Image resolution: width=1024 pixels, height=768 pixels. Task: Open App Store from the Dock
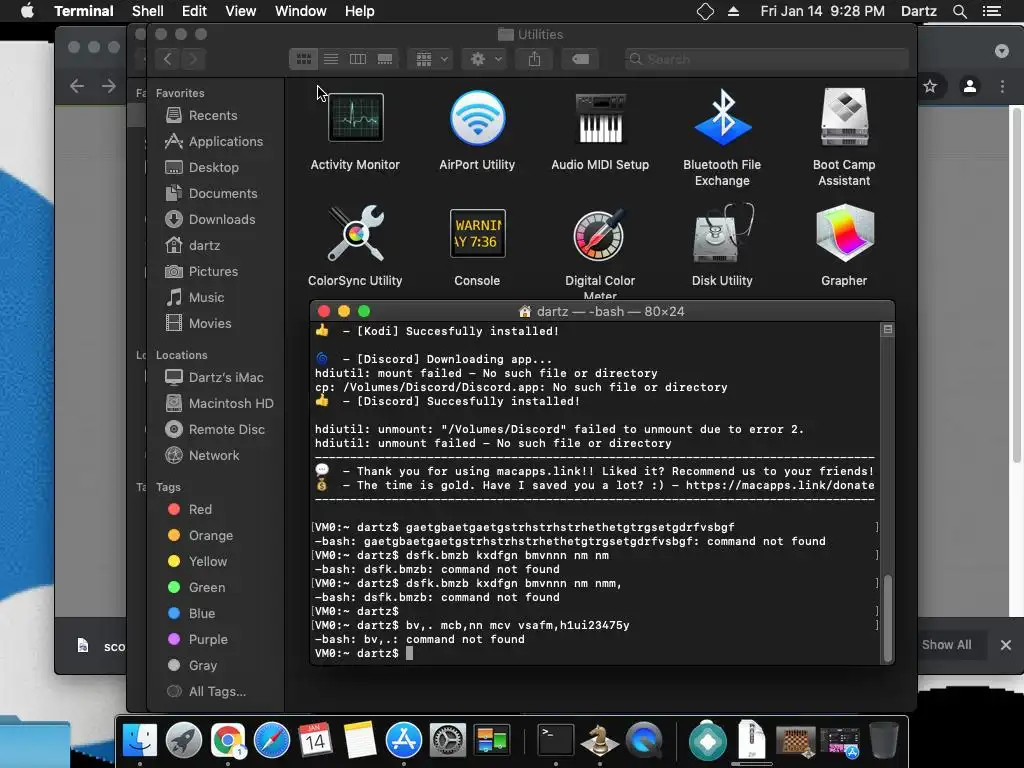(x=404, y=741)
